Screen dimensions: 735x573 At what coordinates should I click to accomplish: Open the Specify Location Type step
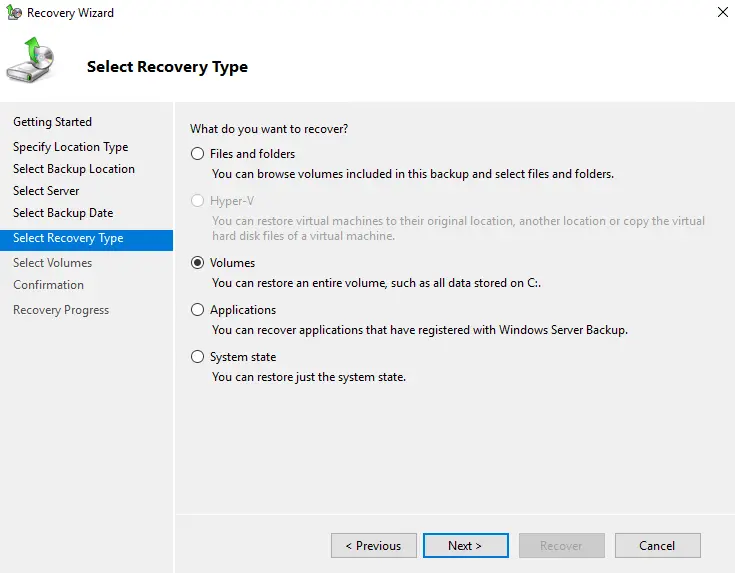pyautogui.click(x=70, y=147)
